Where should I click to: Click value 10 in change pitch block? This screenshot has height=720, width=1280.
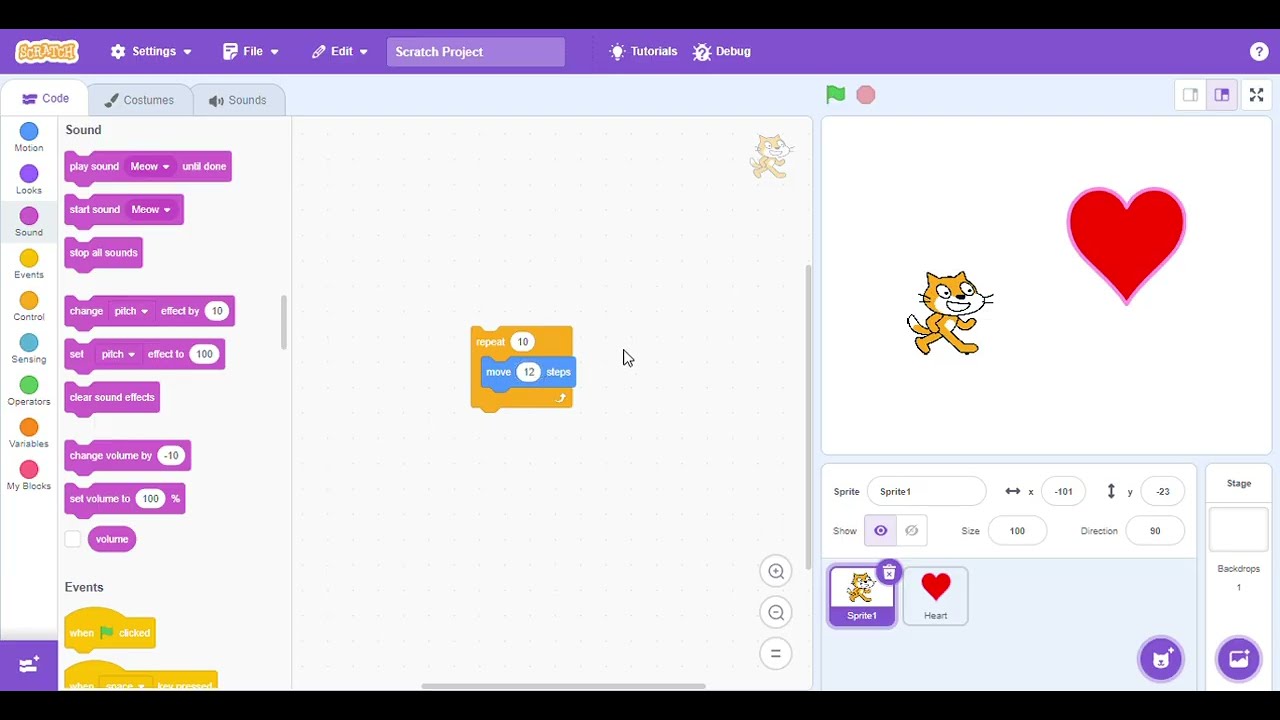[217, 311]
